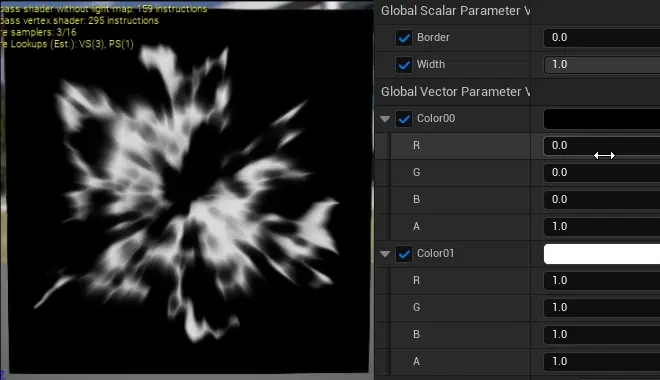
Task: Open the black Color00 swatch
Action: (602, 119)
